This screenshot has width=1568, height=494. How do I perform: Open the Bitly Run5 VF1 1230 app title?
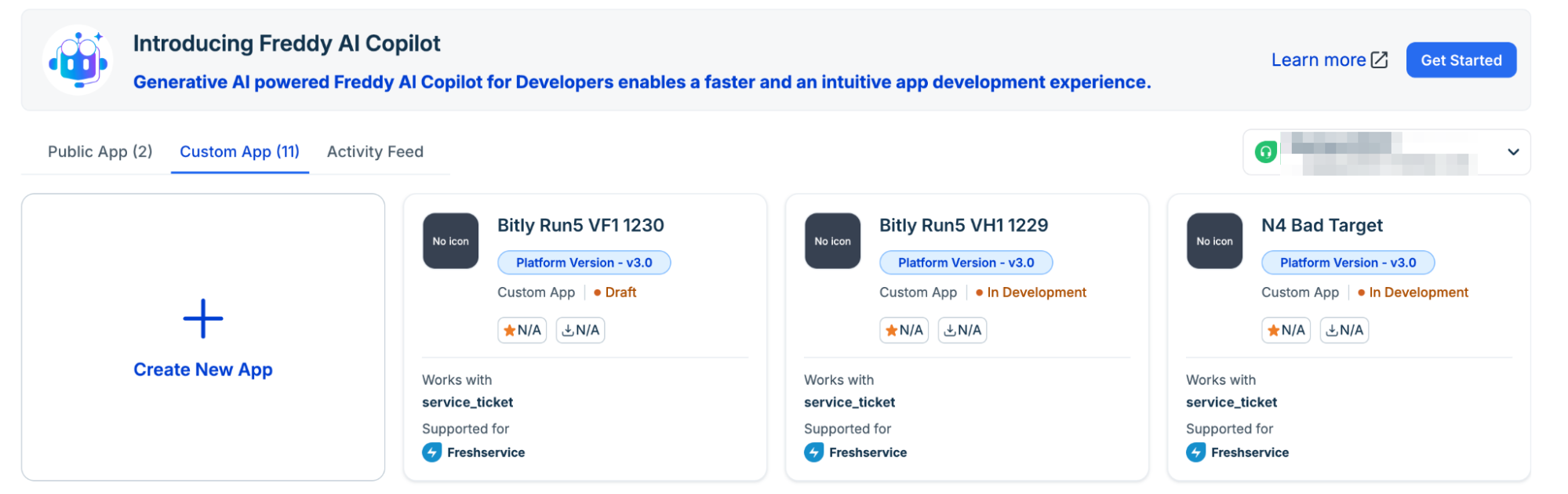pyautogui.click(x=580, y=225)
